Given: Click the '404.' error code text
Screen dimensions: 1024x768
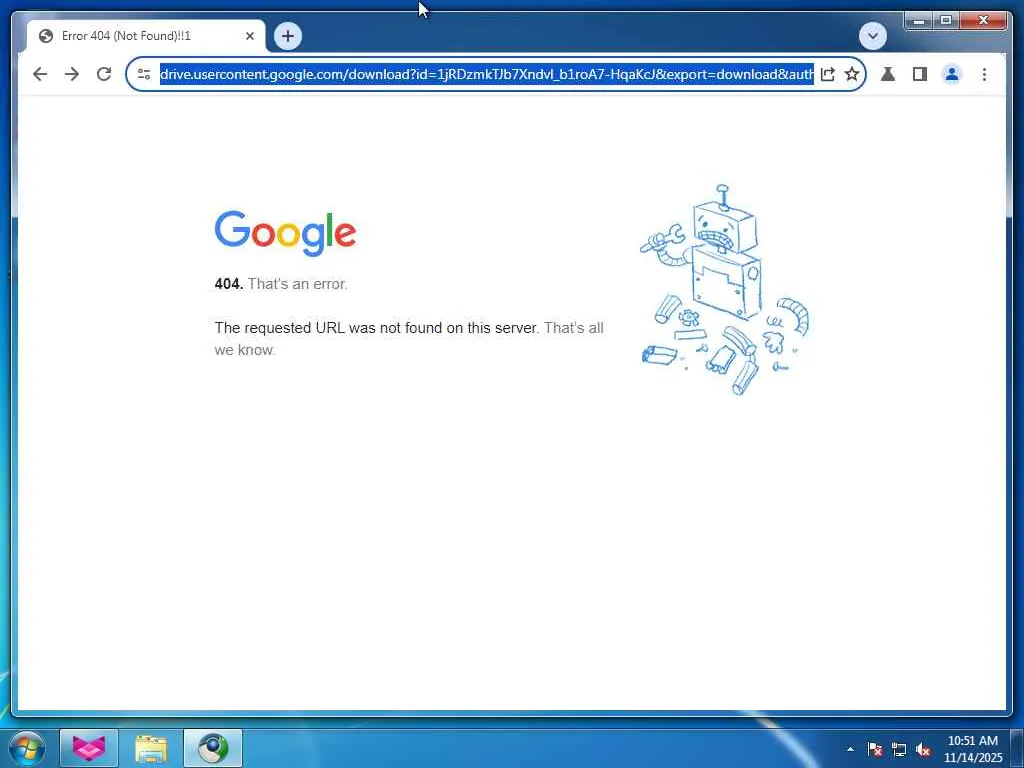Looking at the screenshot, I should [x=229, y=284].
